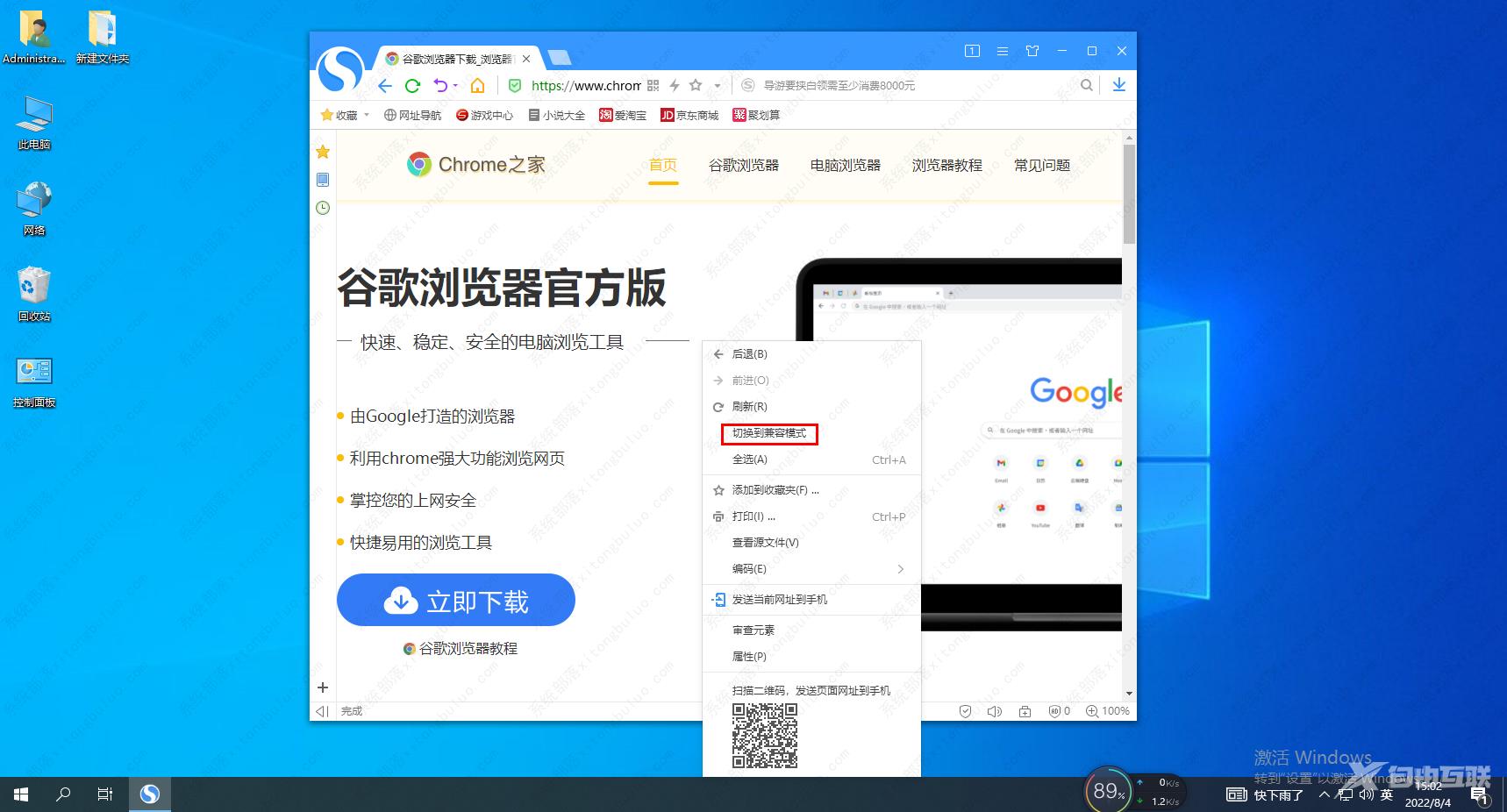The image size is (1507, 812).
Task: Open the 游戏中心 bookmark
Action: (x=484, y=115)
